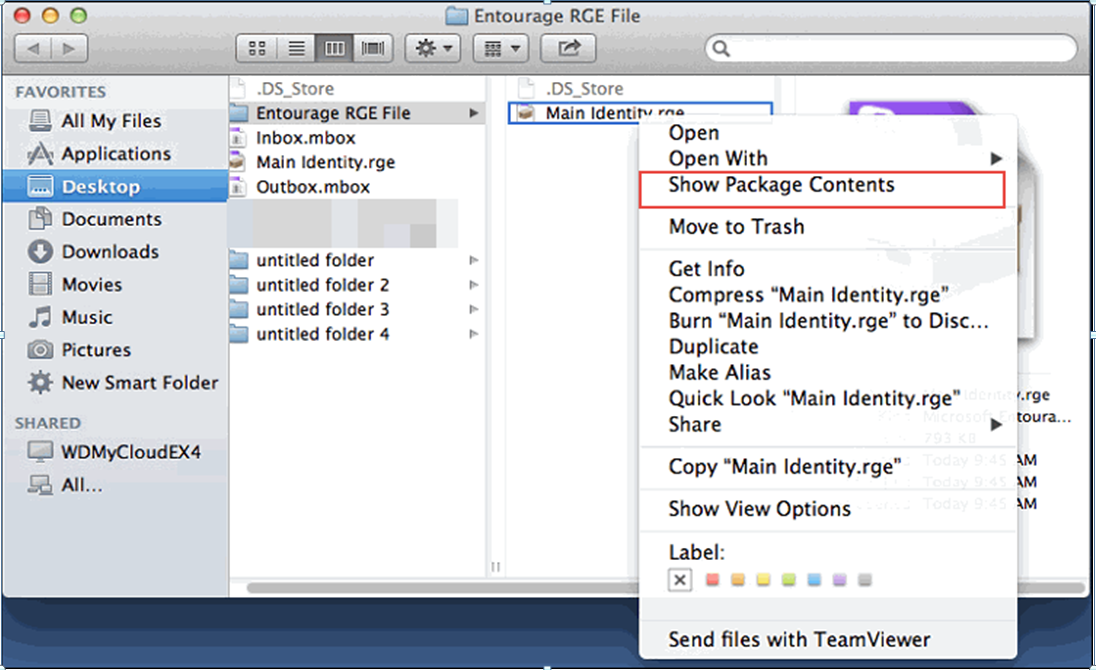Switch to icon view
The height and width of the screenshot is (670, 1096).
(x=257, y=48)
